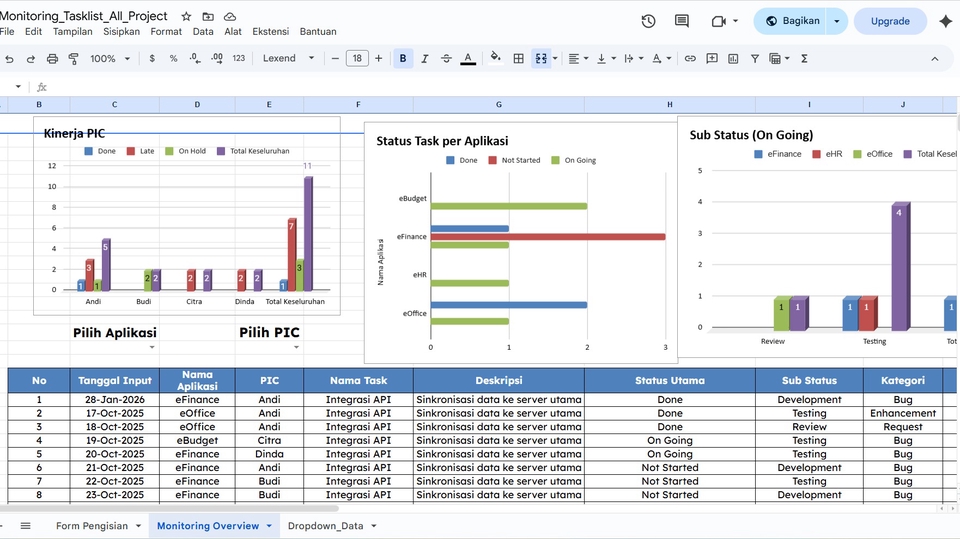Open the Sisipkan menu
The width and height of the screenshot is (960, 539).
121,31
